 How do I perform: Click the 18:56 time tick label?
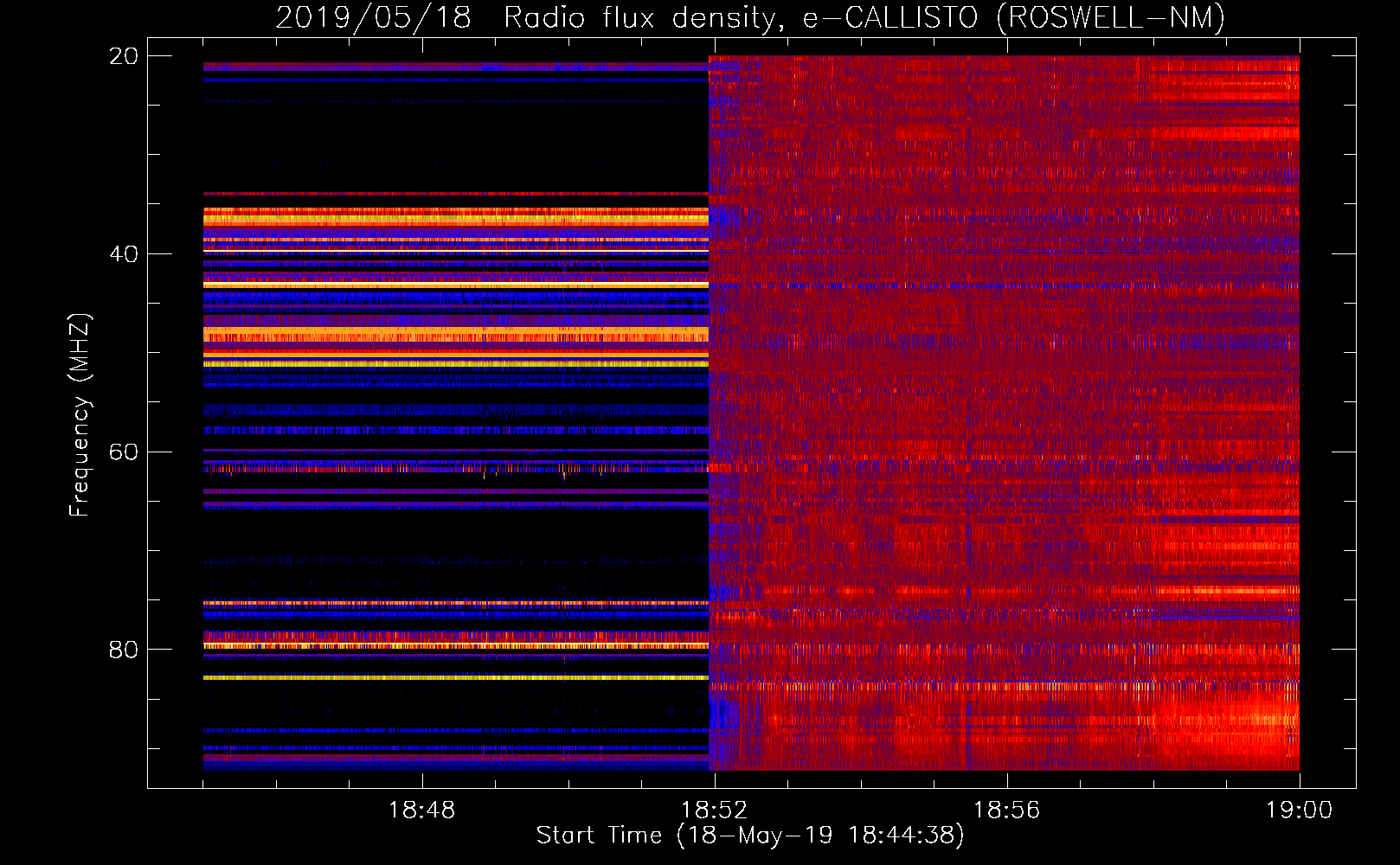click(x=1006, y=811)
